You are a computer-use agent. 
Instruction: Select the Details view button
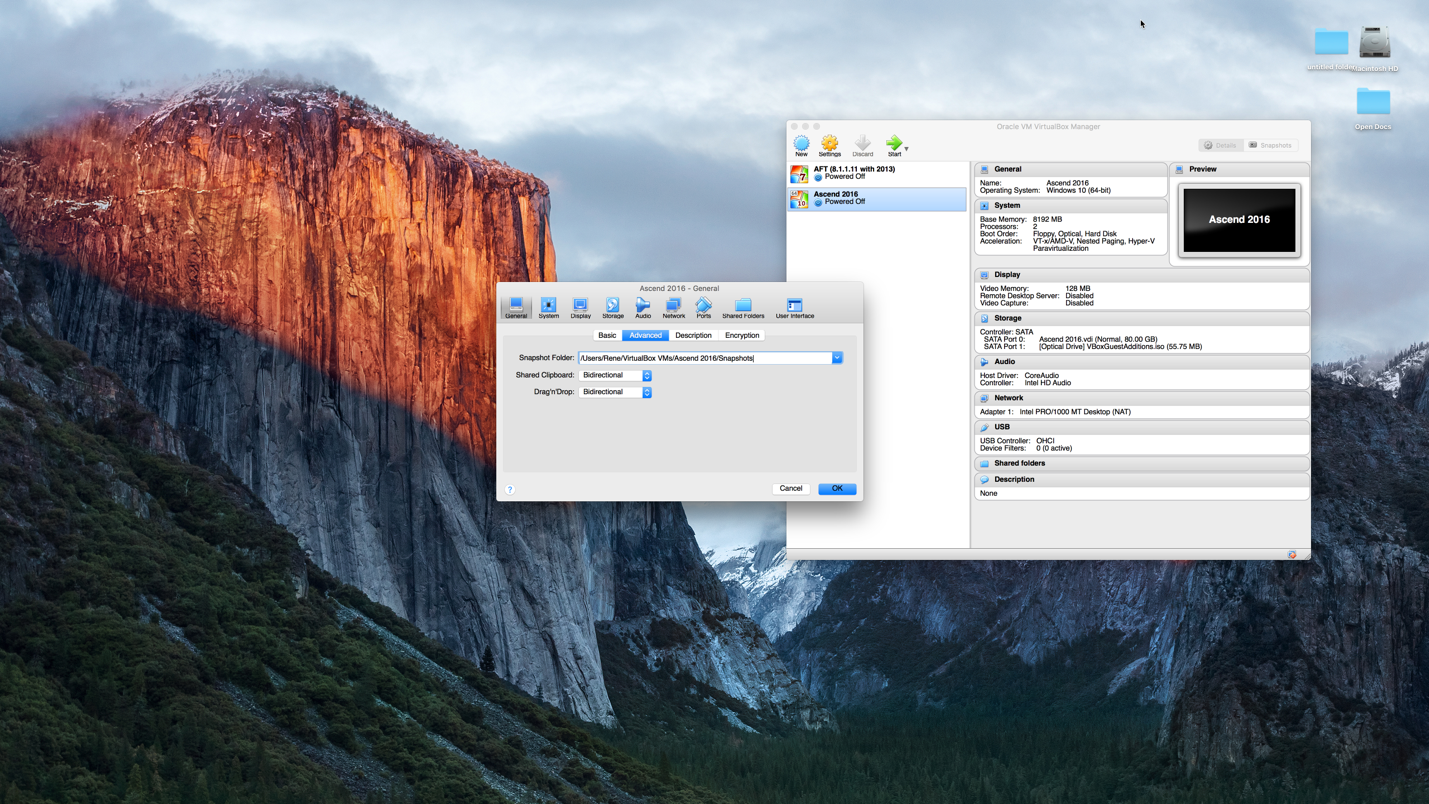tap(1221, 146)
